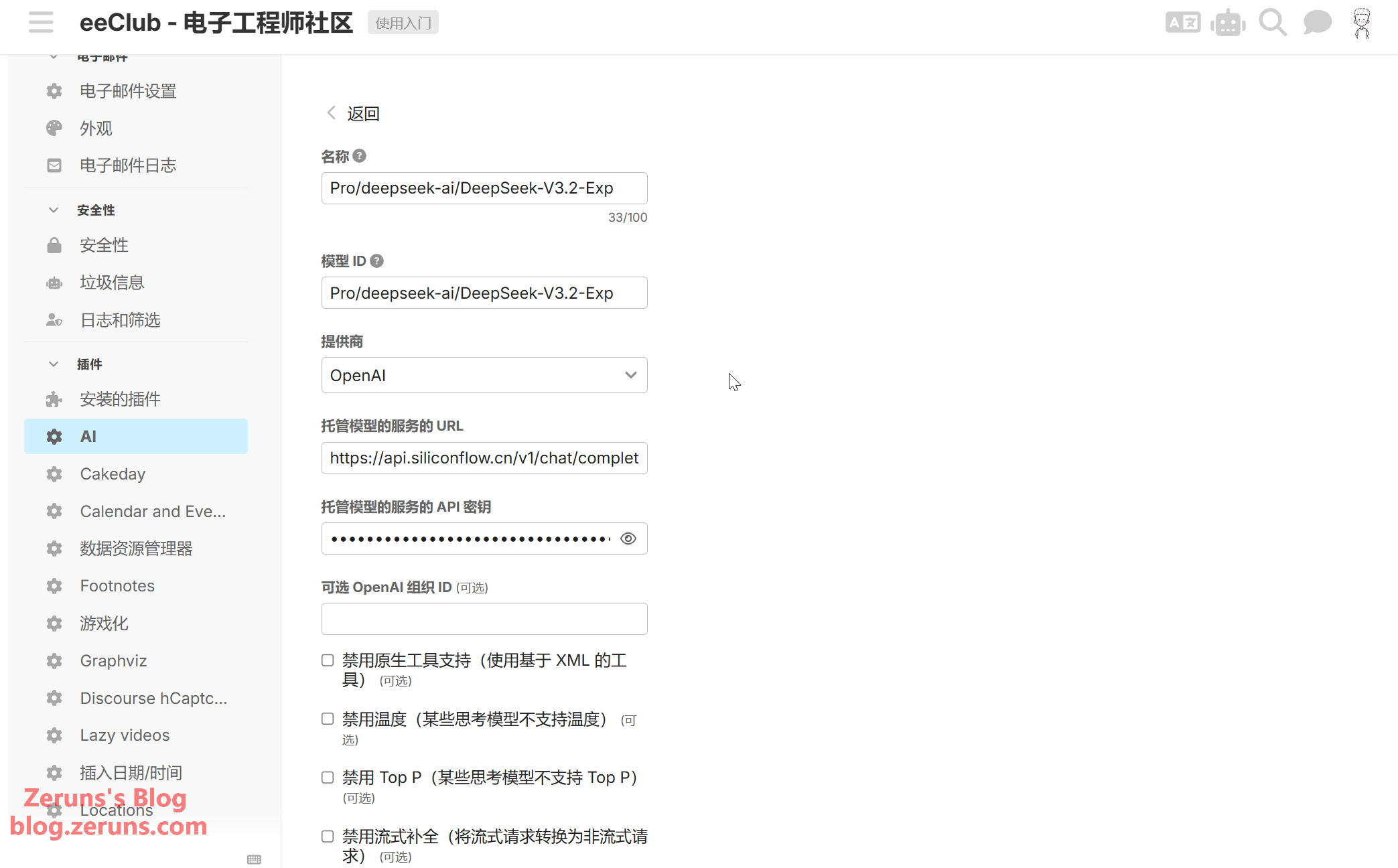The image size is (1398, 868).
Task: Click the translation language icon
Action: 1182,23
